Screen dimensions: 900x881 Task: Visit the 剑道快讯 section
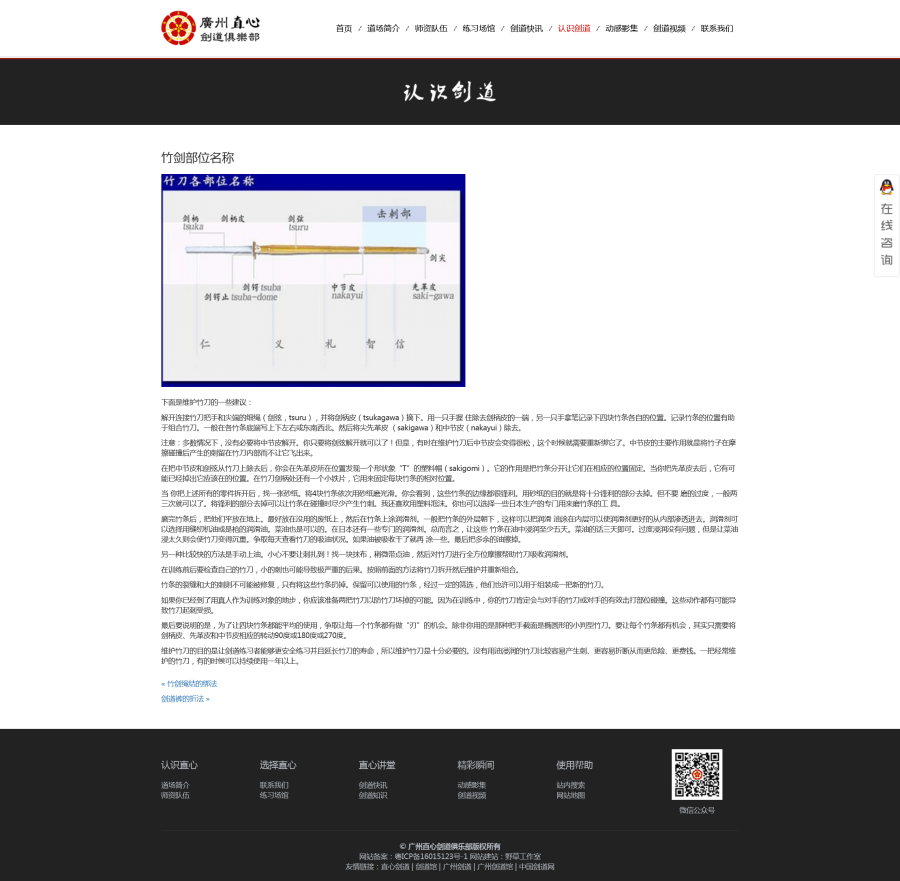coord(527,29)
